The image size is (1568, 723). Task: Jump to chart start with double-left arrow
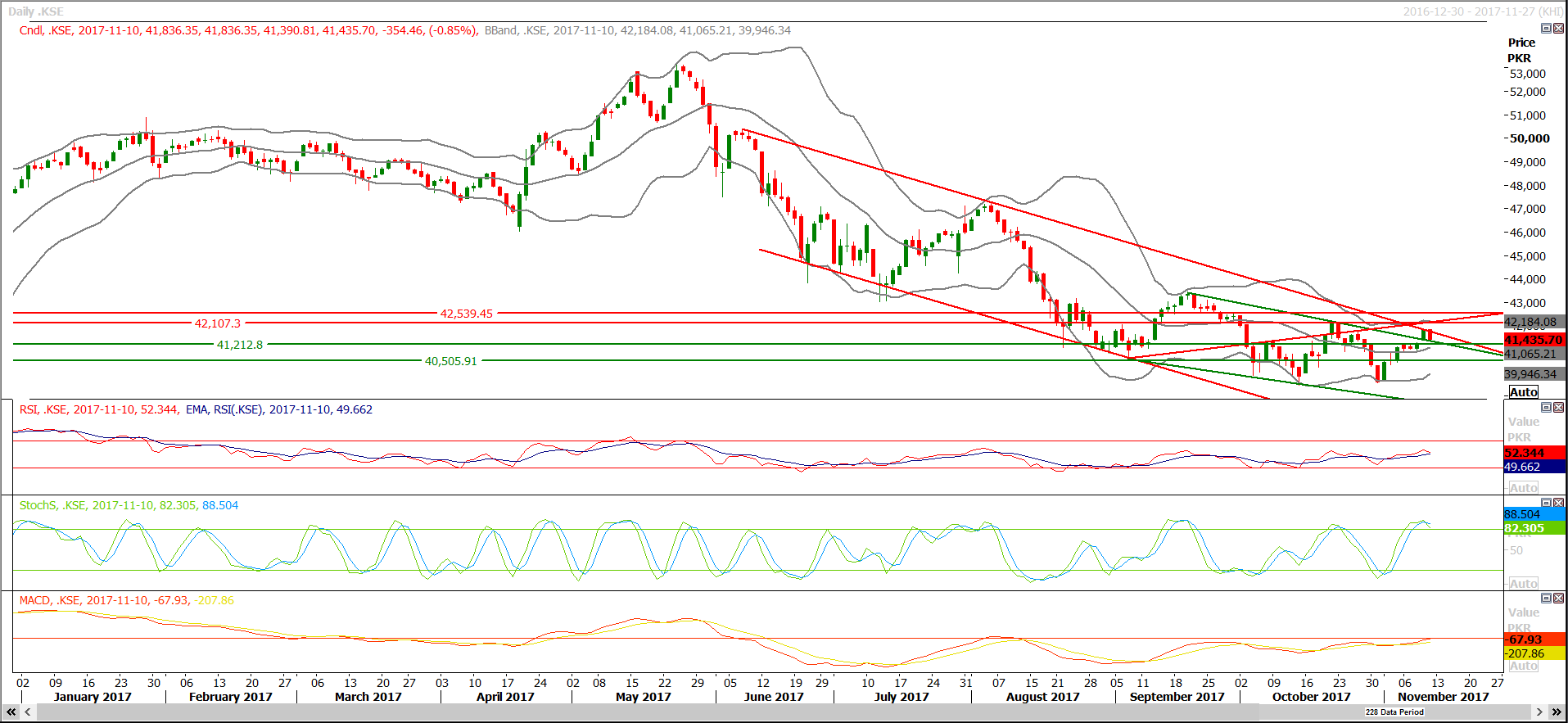pos(11,712)
